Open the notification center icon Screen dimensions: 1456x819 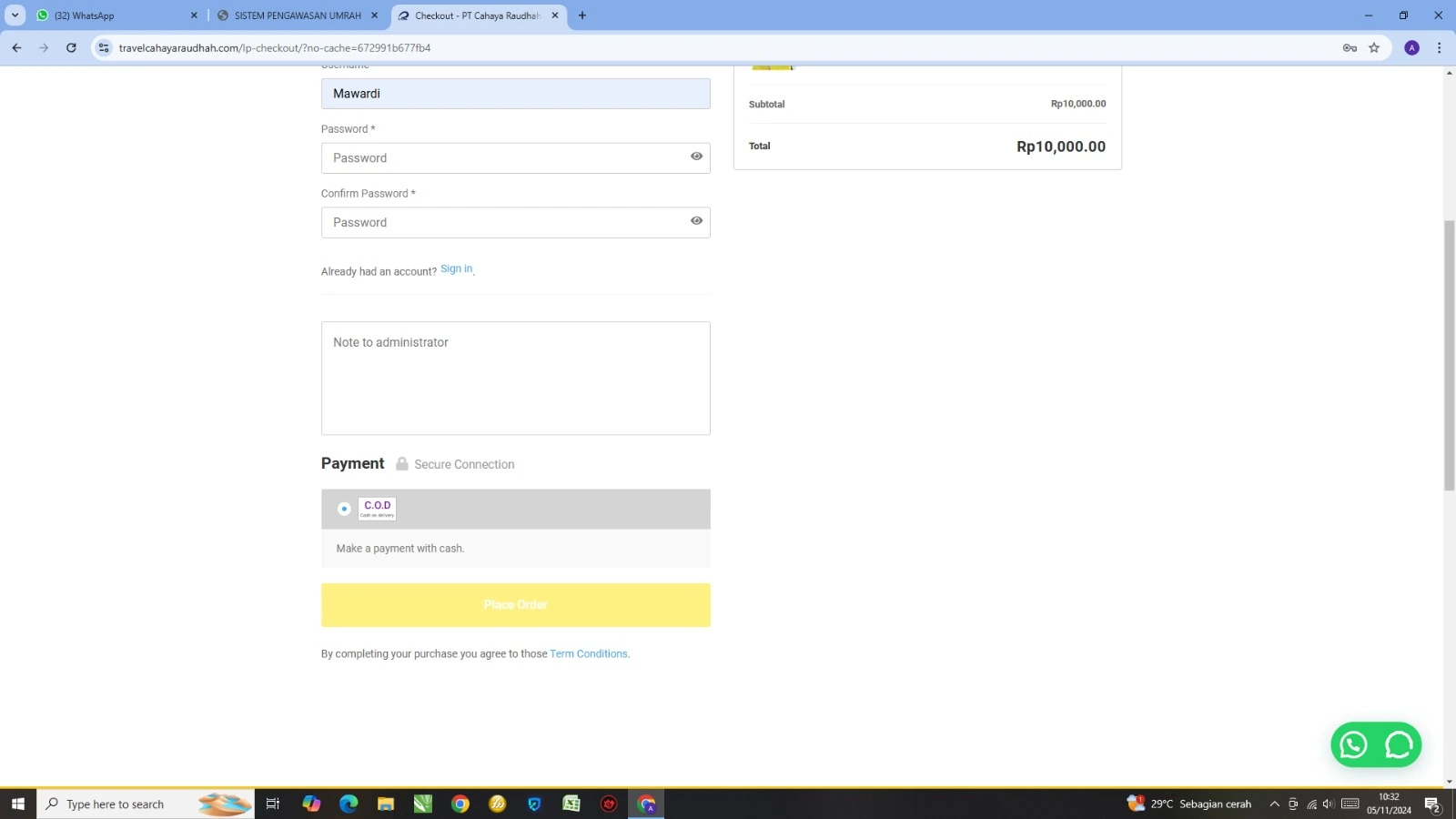click(1432, 804)
